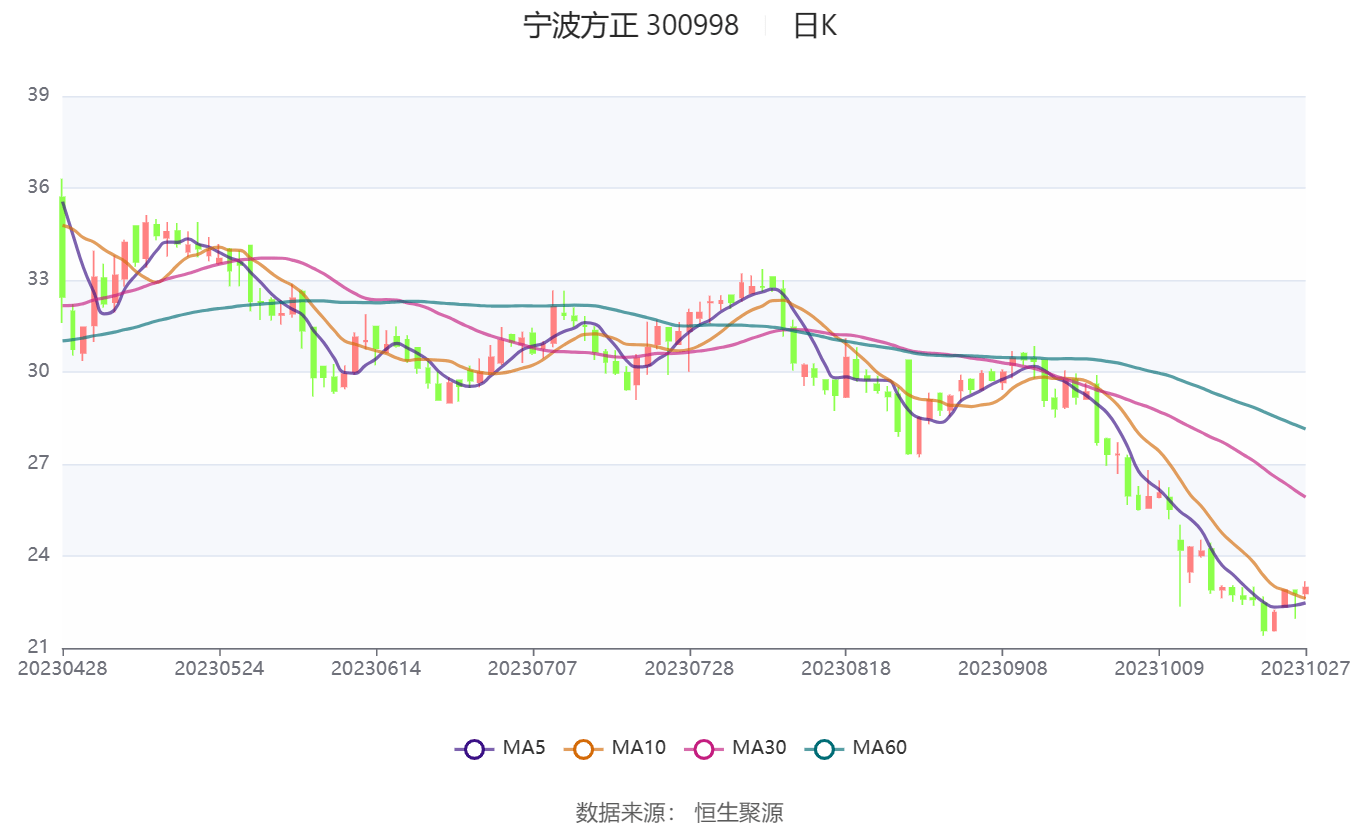Click the 20230428 date axis label
The height and width of the screenshot is (828, 1360).
tap(62, 667)
